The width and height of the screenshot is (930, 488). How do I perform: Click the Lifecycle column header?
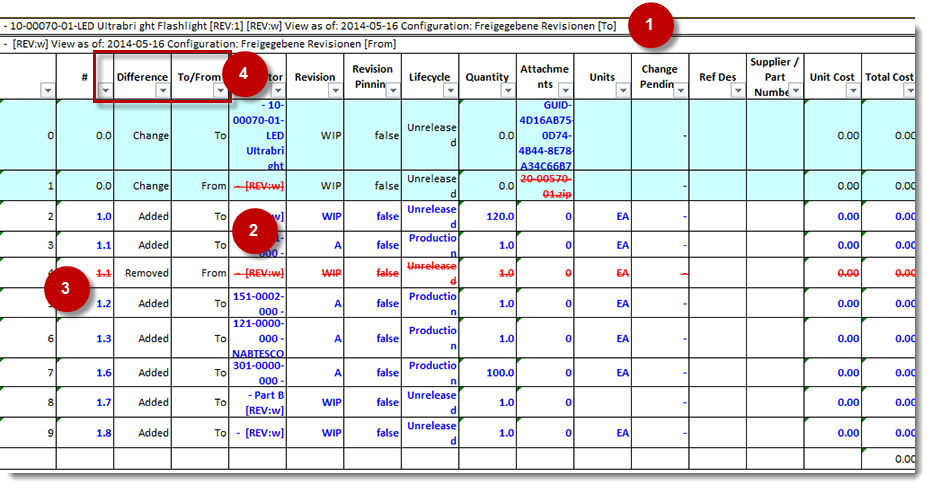(429, 77)
